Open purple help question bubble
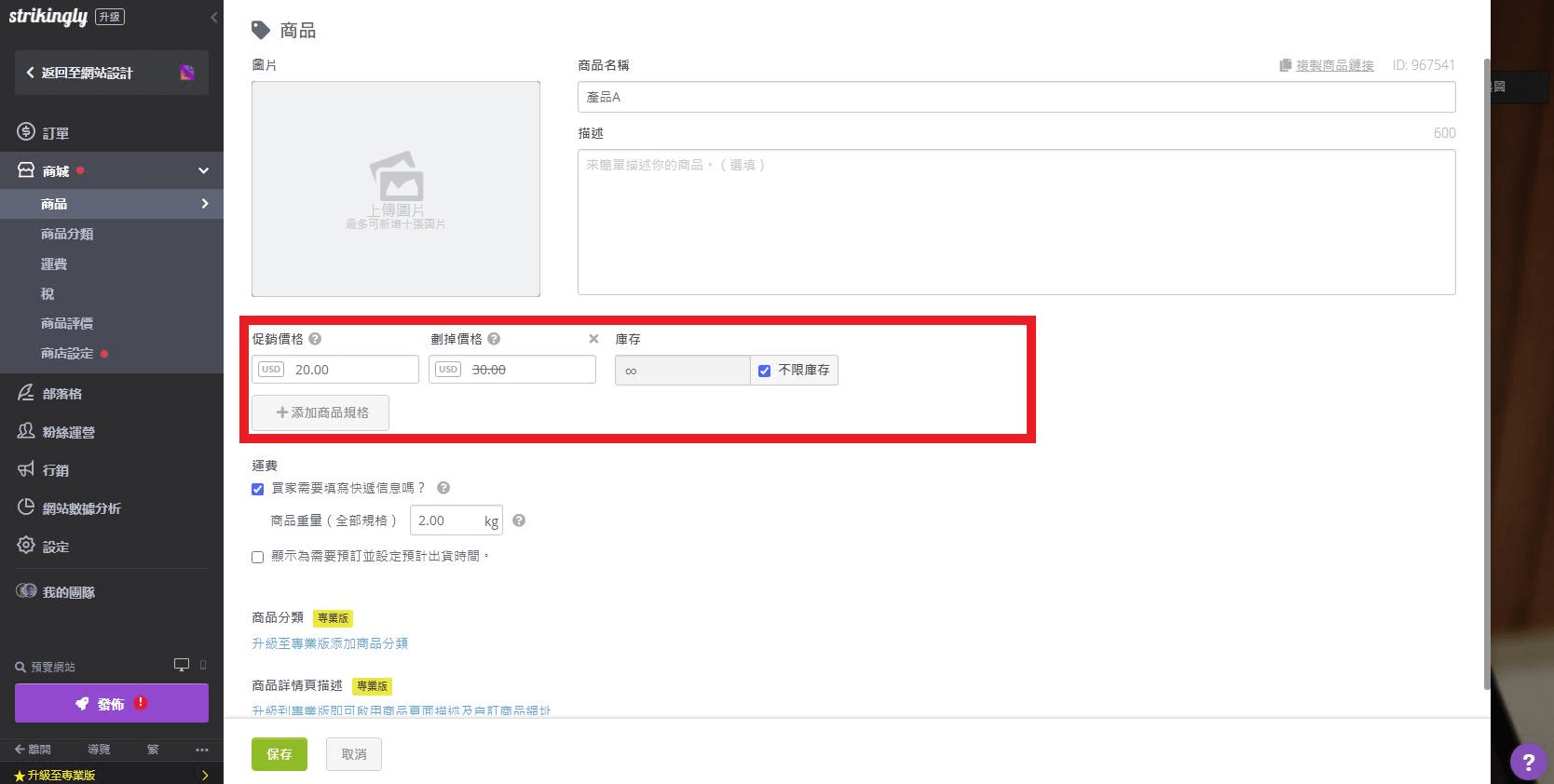The width and height of the screenshot is (1554, 784). 1528,762
